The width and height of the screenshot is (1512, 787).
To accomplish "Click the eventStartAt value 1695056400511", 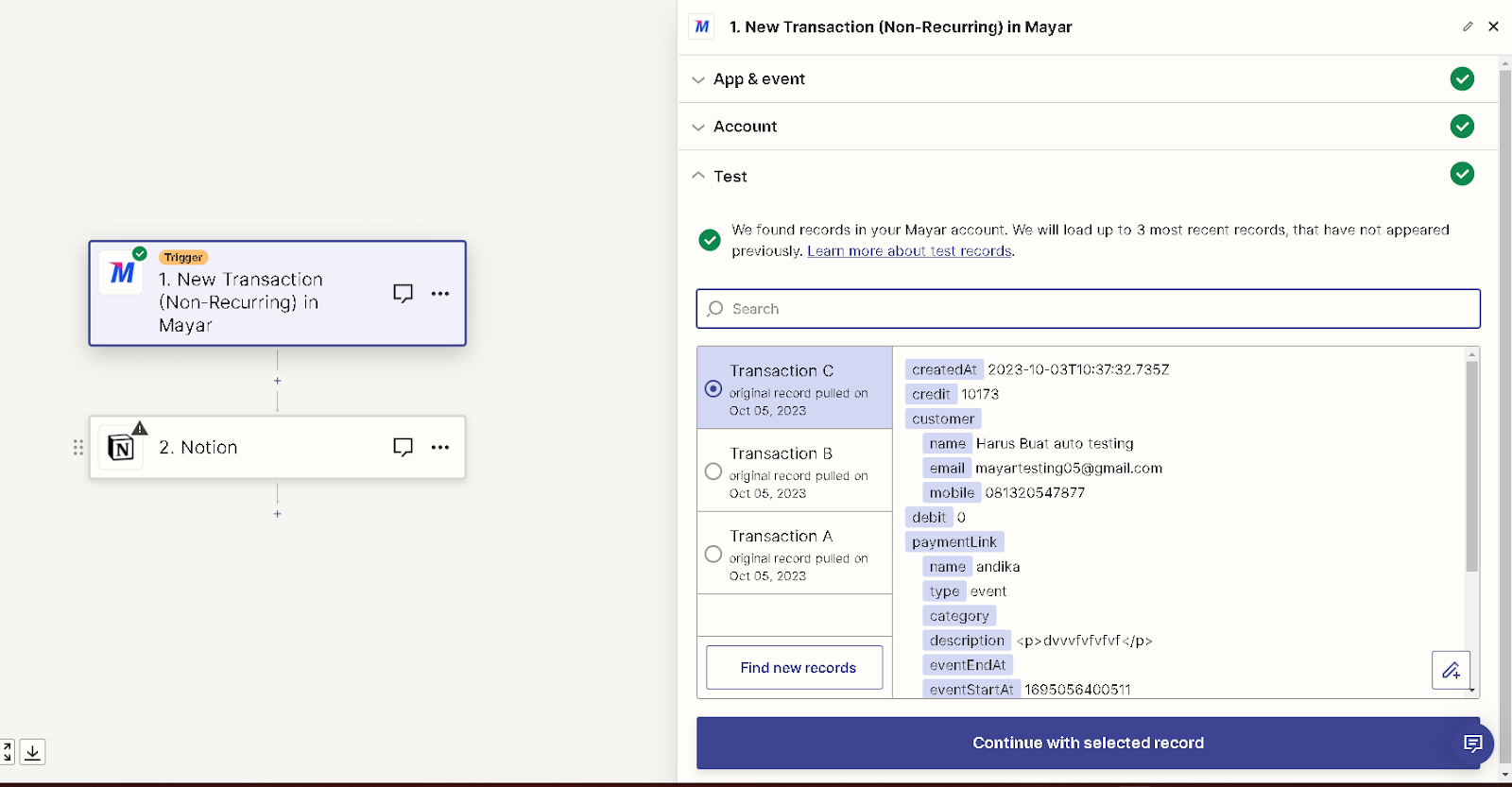I will click(x=1077, y=690).
